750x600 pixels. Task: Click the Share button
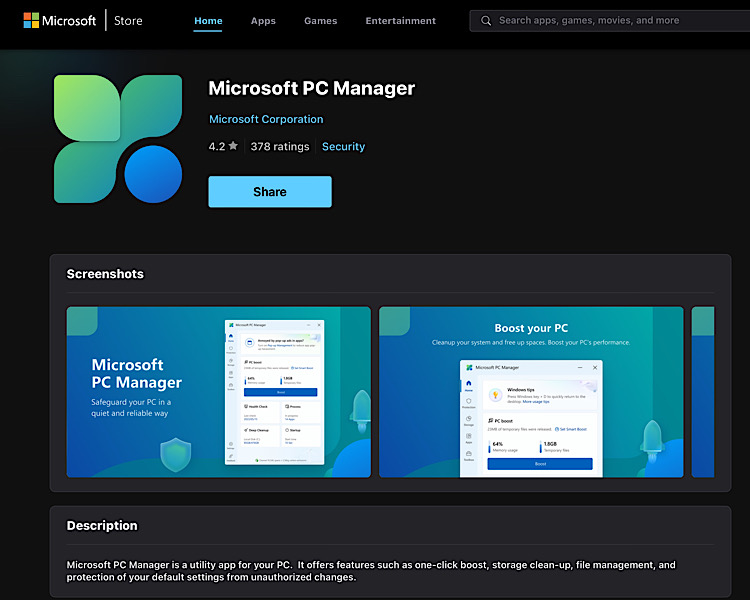pyautogui.click(x=270, y=191)
